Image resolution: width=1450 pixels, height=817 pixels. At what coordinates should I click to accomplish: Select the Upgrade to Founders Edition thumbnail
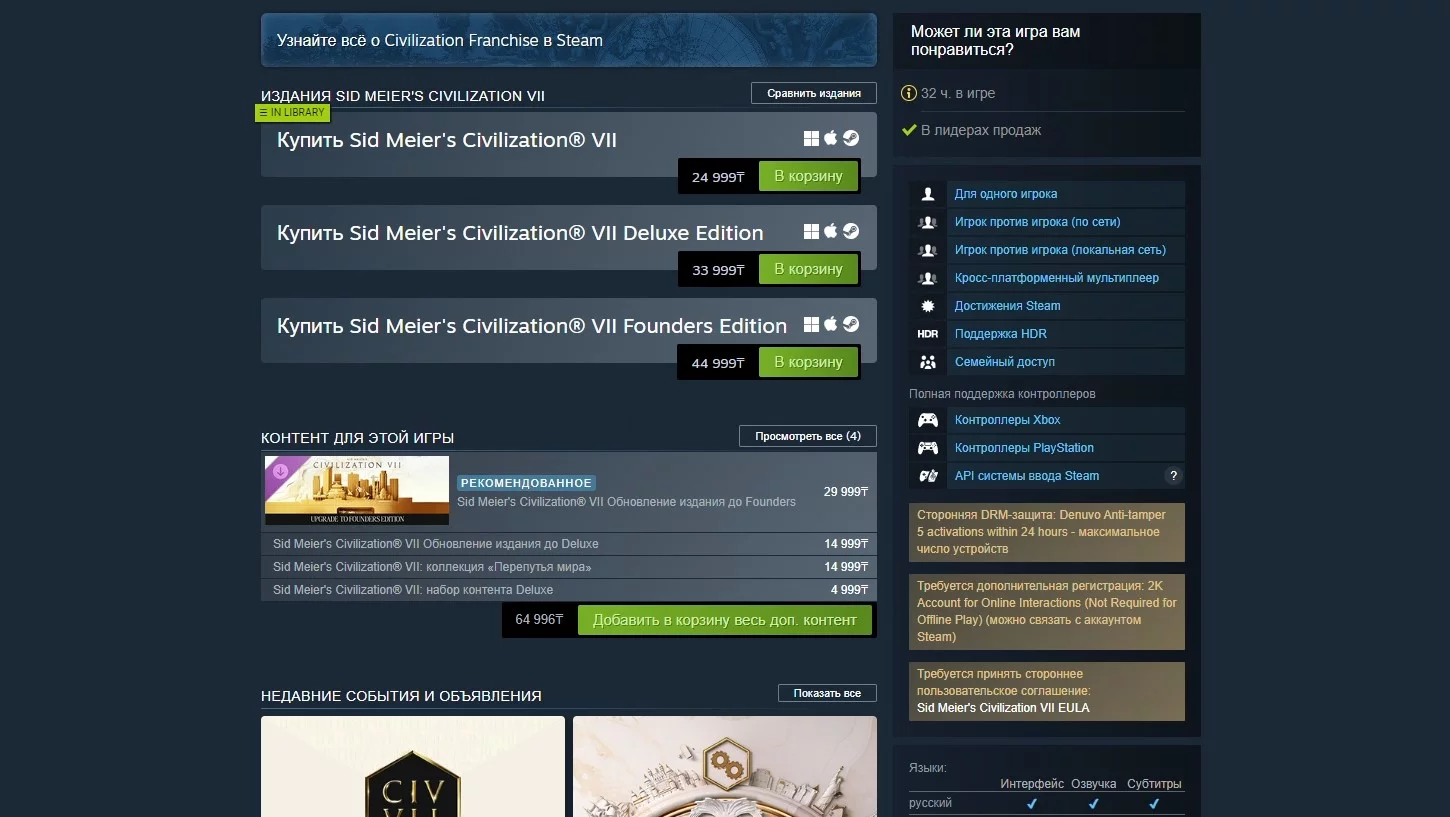pos(357,490)
